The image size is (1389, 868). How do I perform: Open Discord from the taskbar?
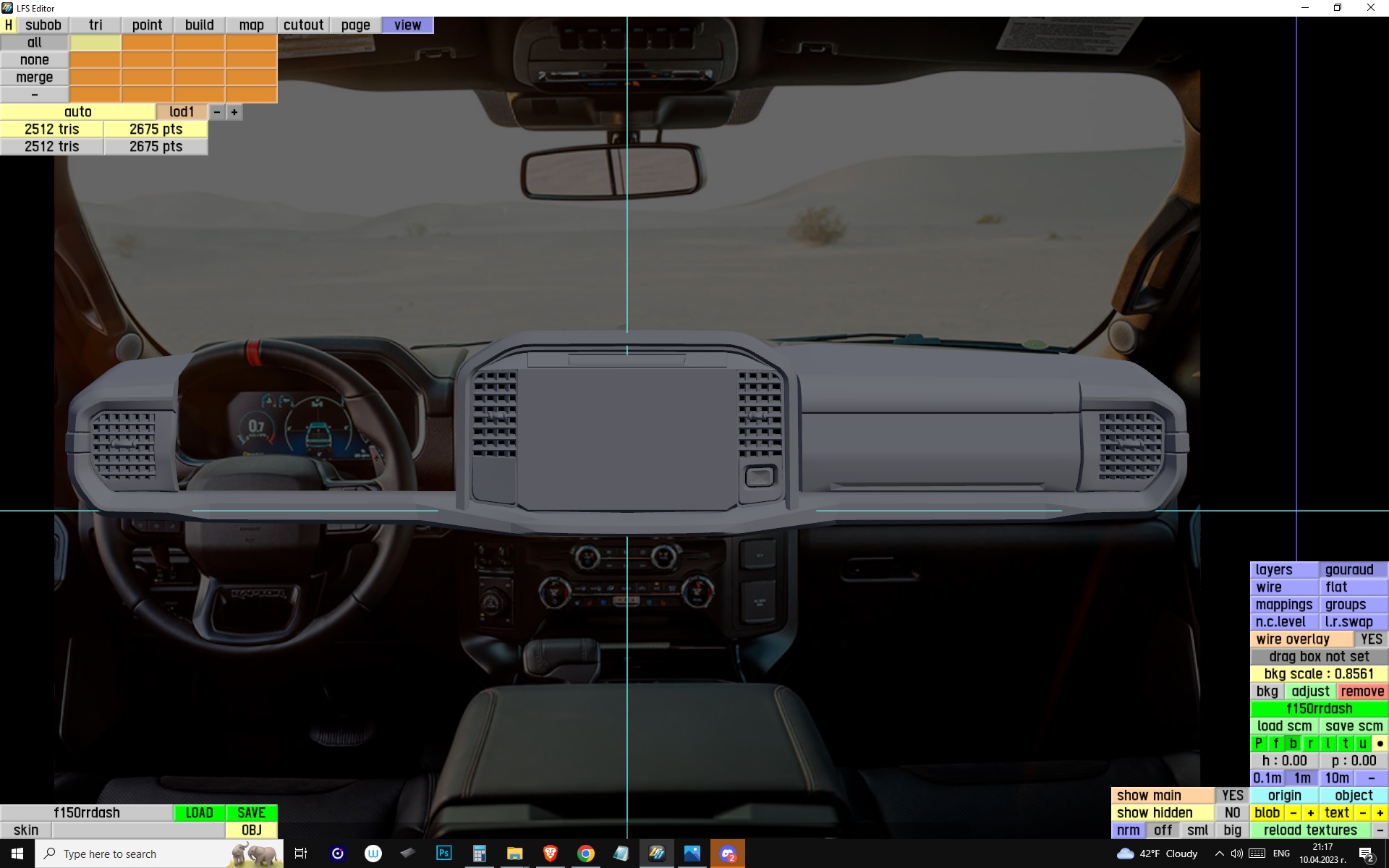728,854
